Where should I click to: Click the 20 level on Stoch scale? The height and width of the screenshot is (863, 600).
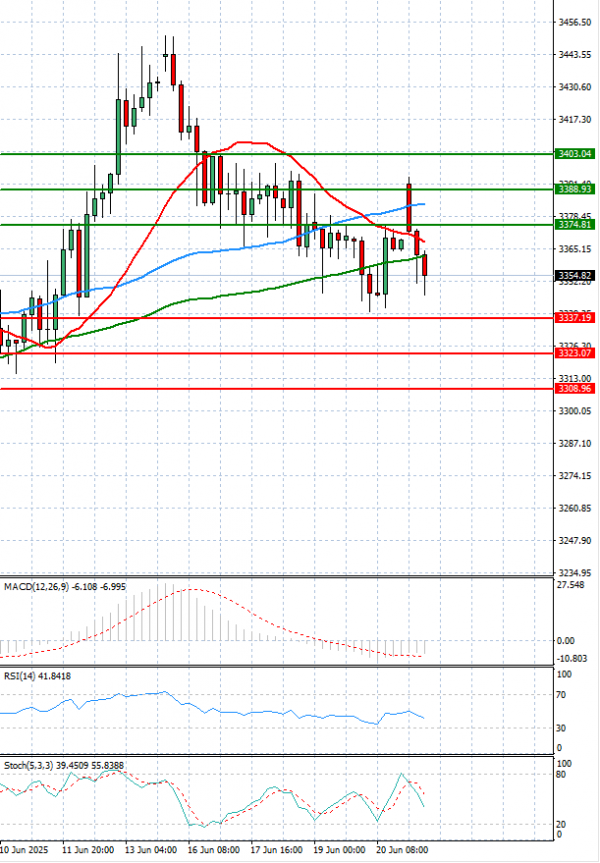point(561,824)
